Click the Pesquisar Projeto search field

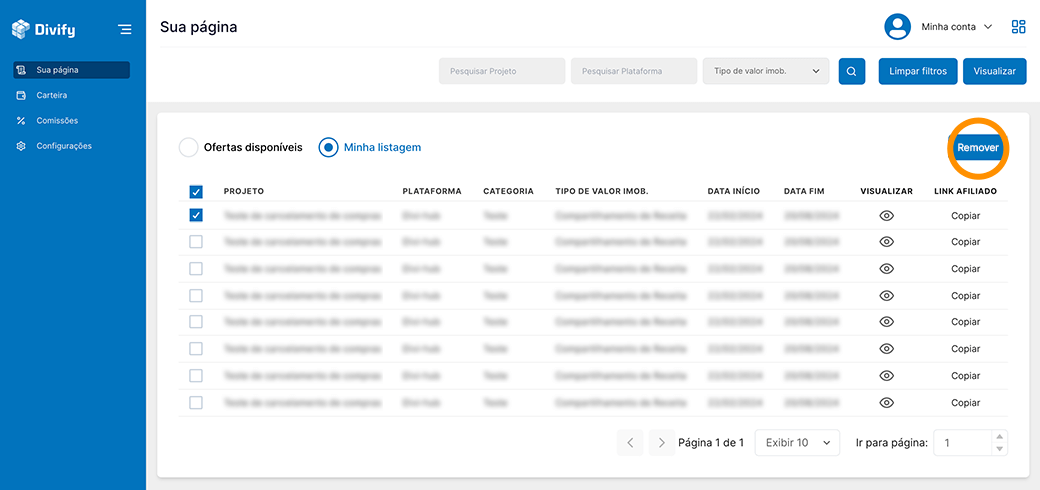502,71
